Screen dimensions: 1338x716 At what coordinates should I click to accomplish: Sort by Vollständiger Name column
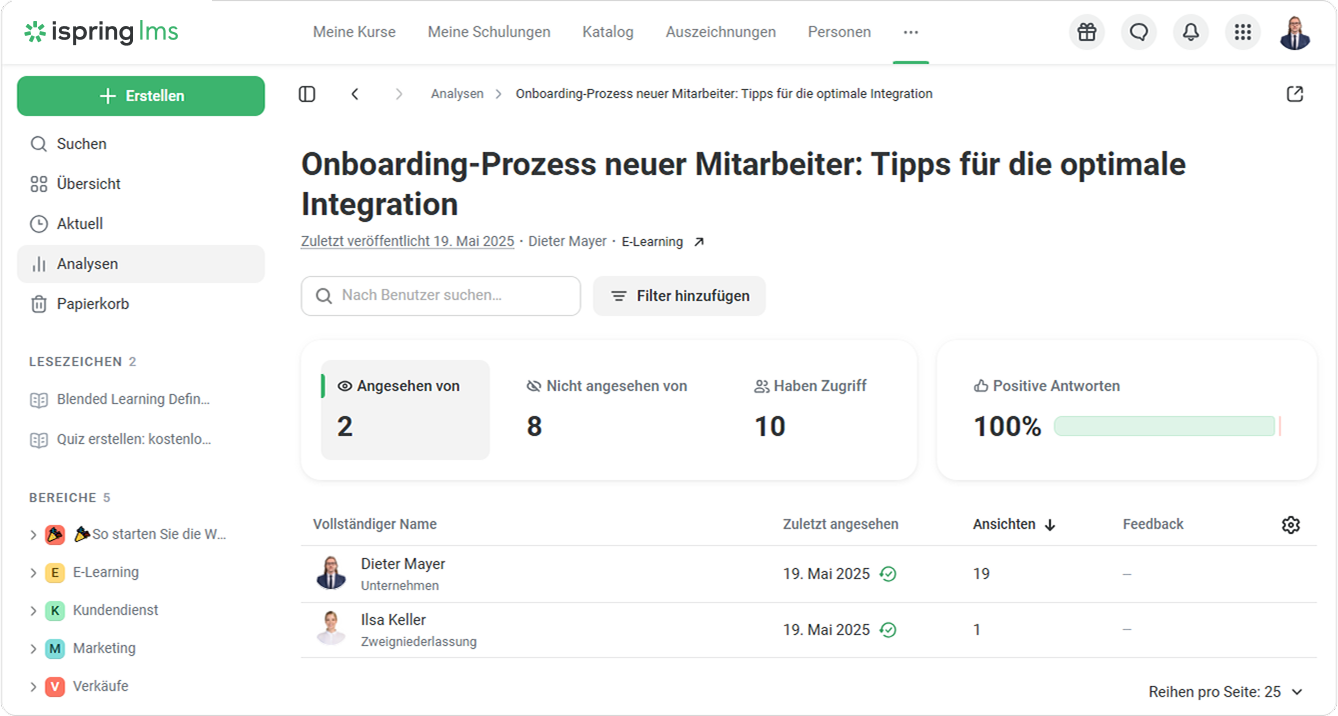[375, 525]
